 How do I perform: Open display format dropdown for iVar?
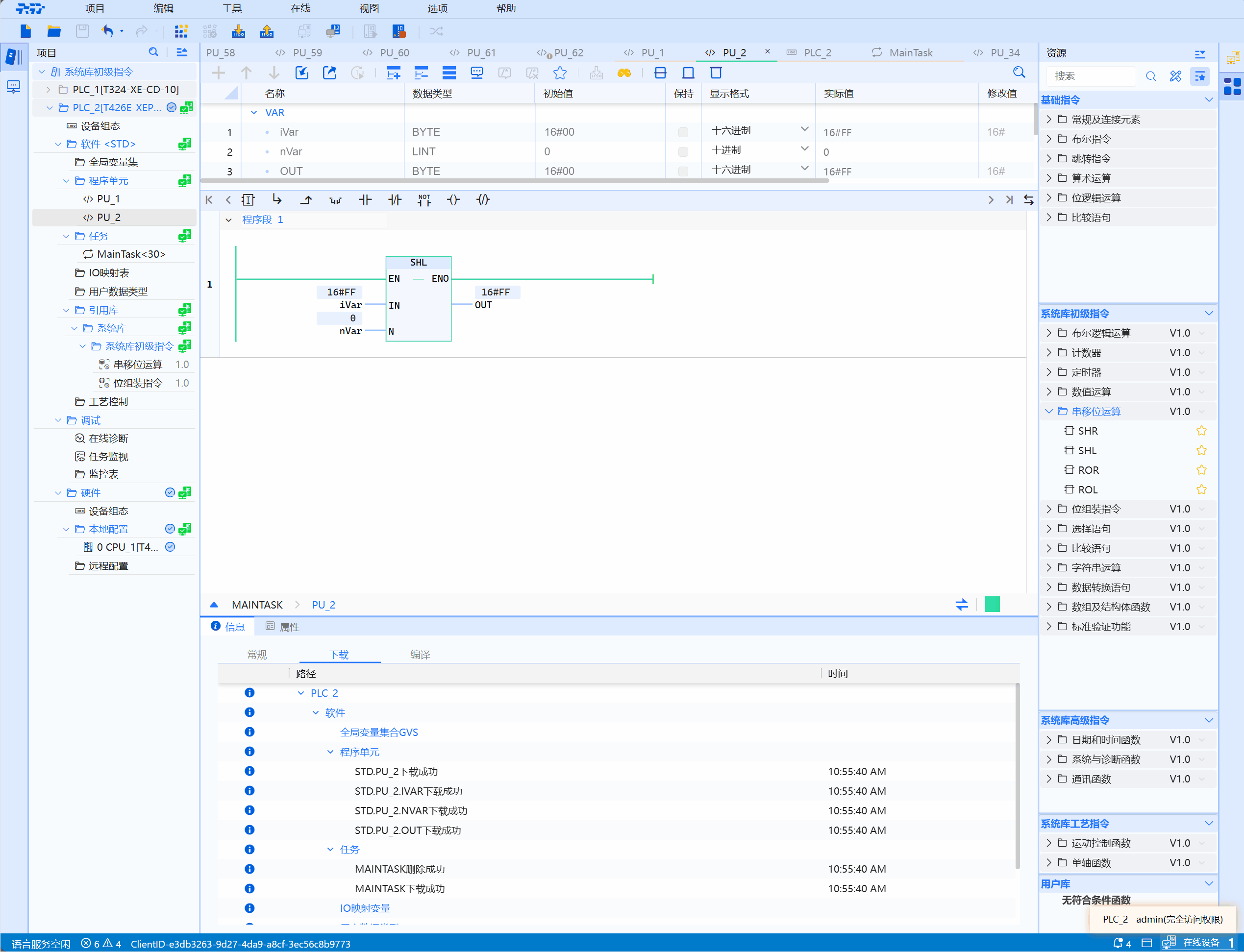804,130
